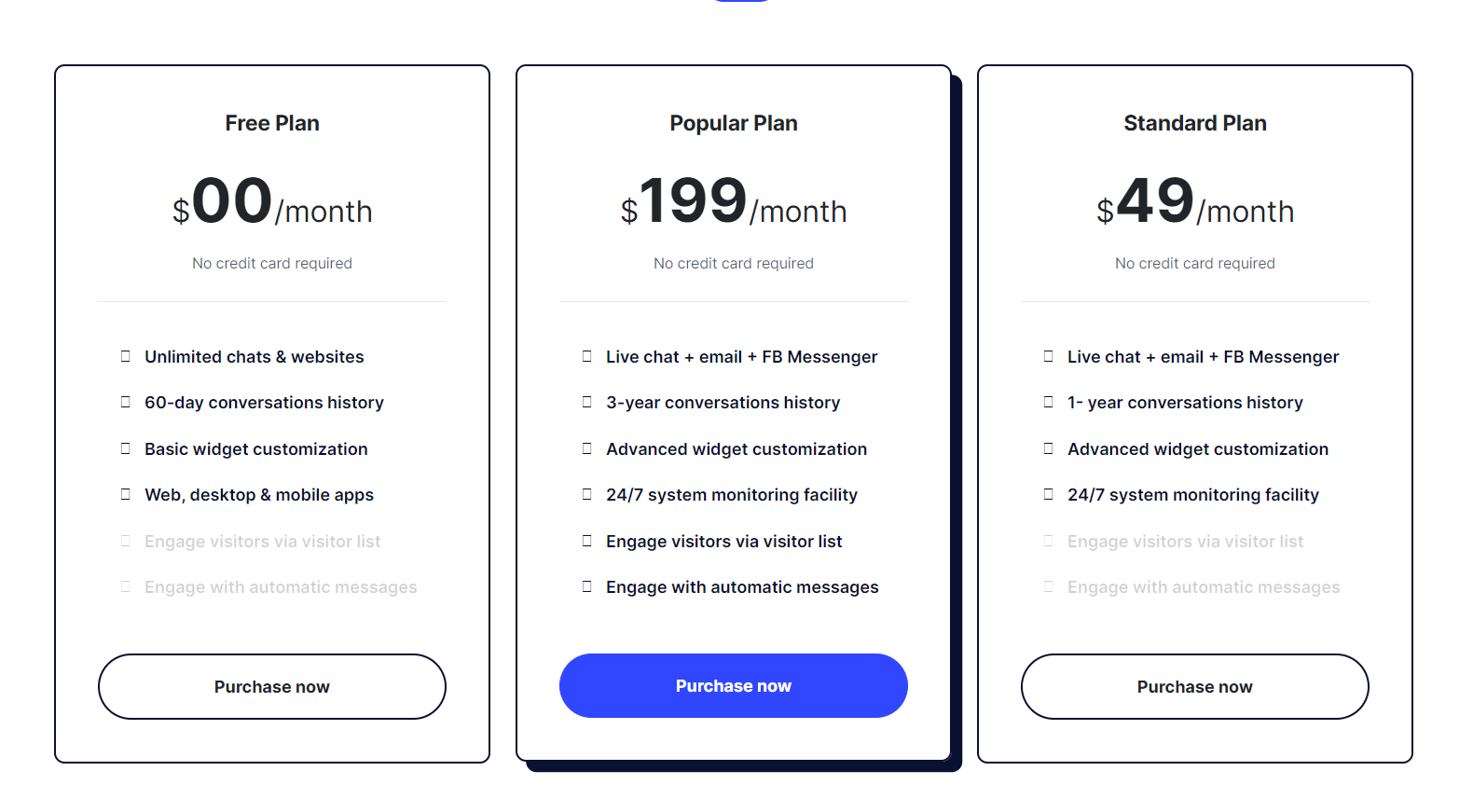Click Standard Plan's Live chat + email feature
The image size is (1473, 812).
(x=1203, y=357)
